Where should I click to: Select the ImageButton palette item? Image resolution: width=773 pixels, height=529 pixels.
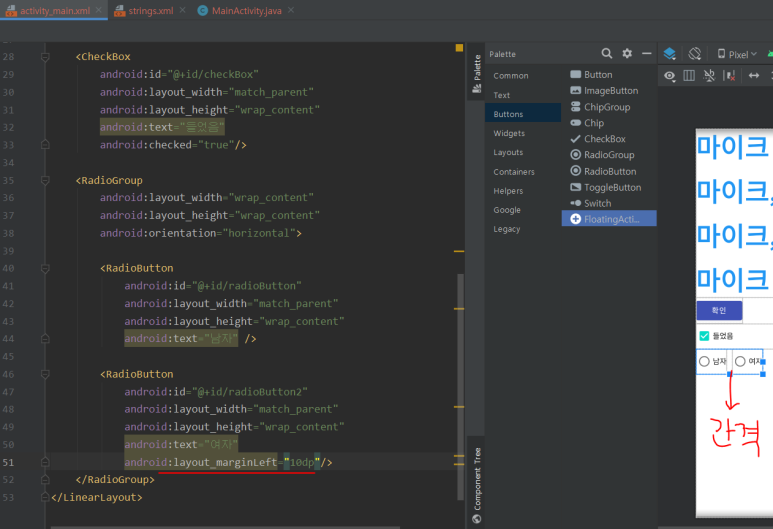click(x=609, y=91)
